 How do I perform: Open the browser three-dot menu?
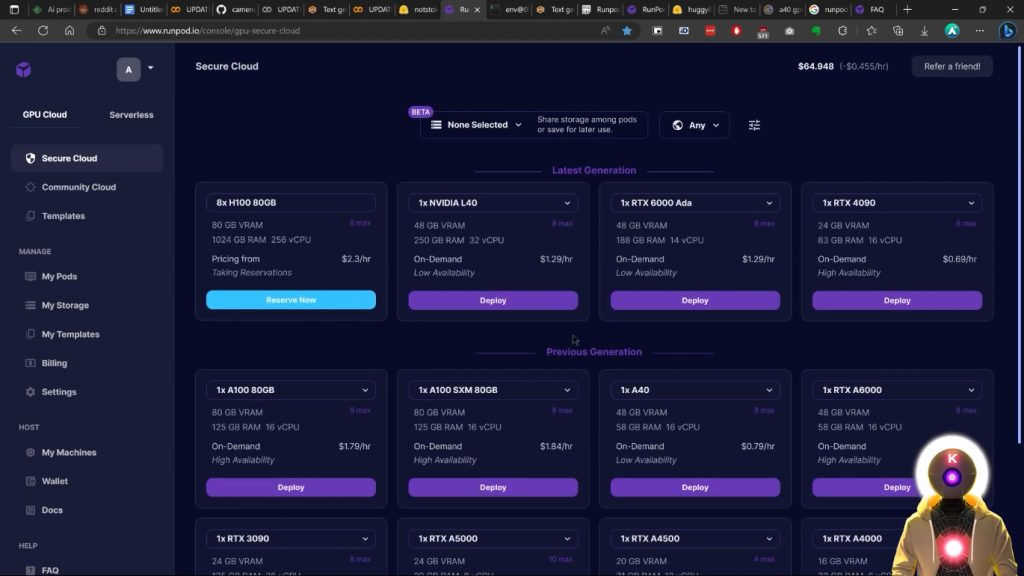[x=980, y=31]
